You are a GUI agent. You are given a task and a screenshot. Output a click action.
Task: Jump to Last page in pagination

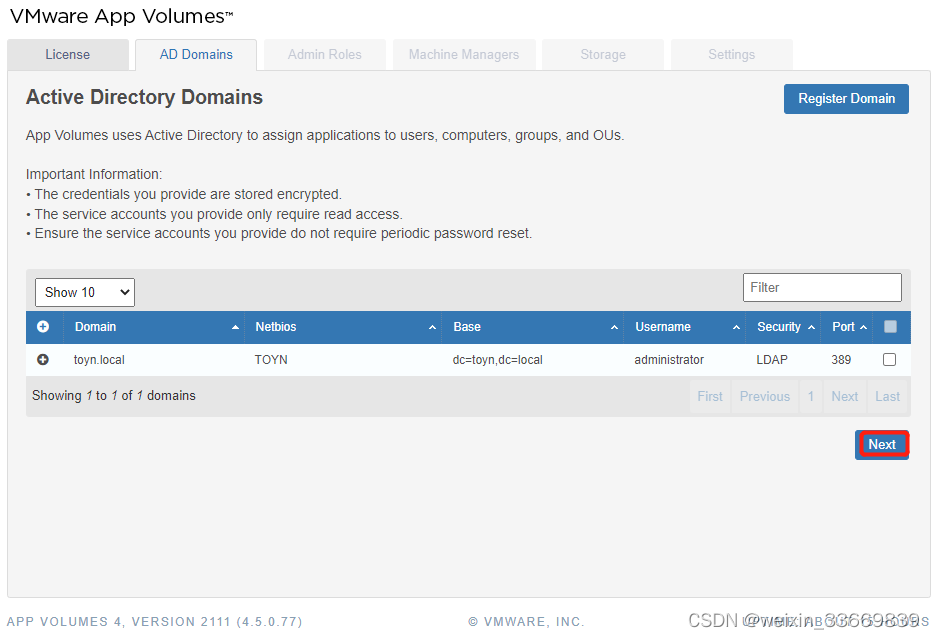[887, 396]
